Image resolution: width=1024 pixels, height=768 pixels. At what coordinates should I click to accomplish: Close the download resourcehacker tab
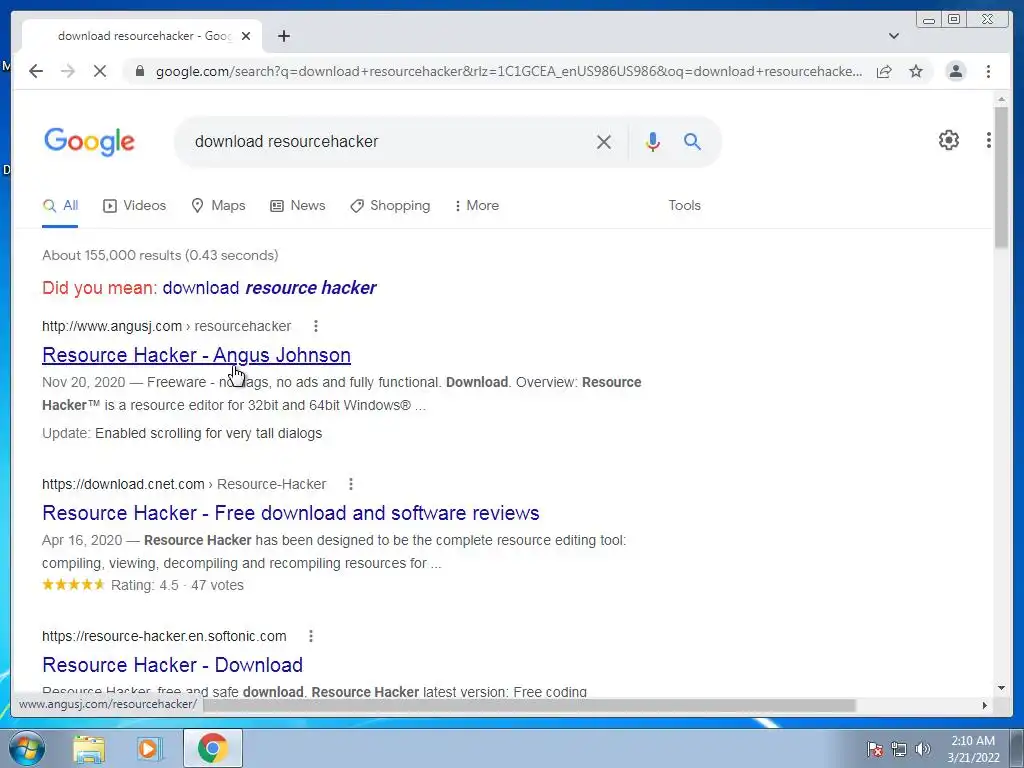pos(246,36)
